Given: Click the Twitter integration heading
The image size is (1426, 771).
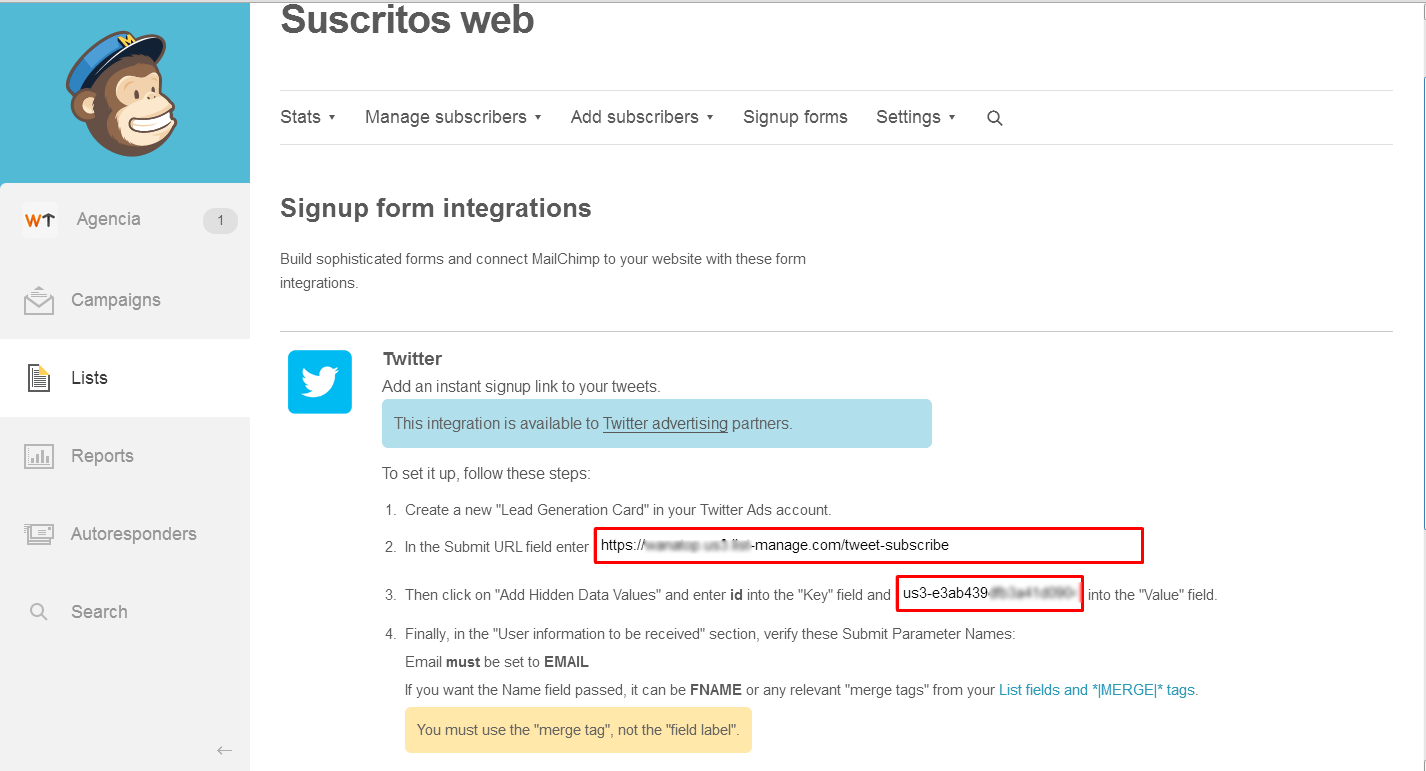Looking at the screenshot, I should click(x=412, y=359).
